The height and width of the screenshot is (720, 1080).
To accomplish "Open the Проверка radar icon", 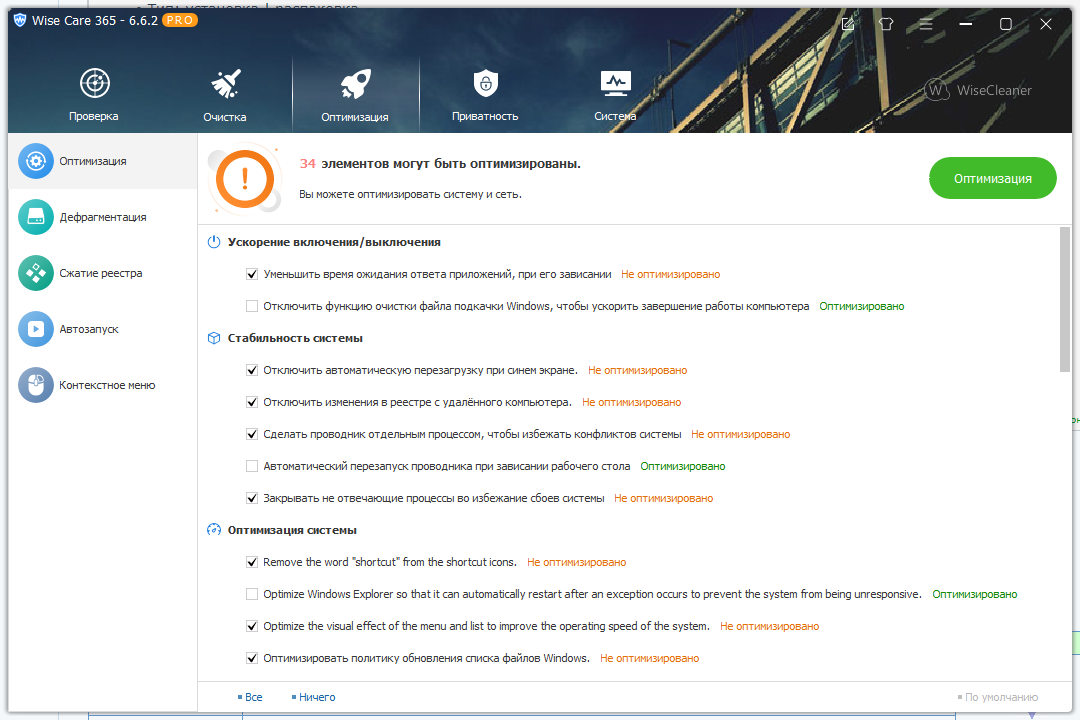I will coord(94,83).
